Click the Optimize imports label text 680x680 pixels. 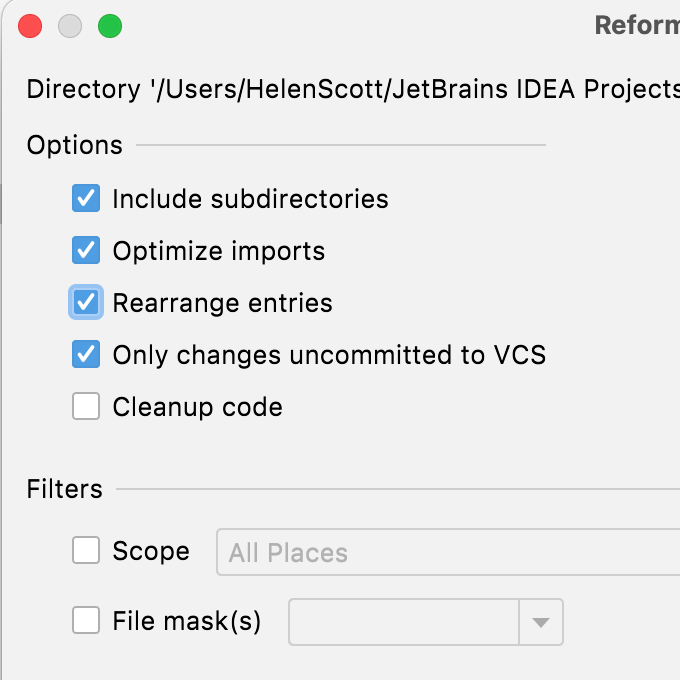(219, 250)
